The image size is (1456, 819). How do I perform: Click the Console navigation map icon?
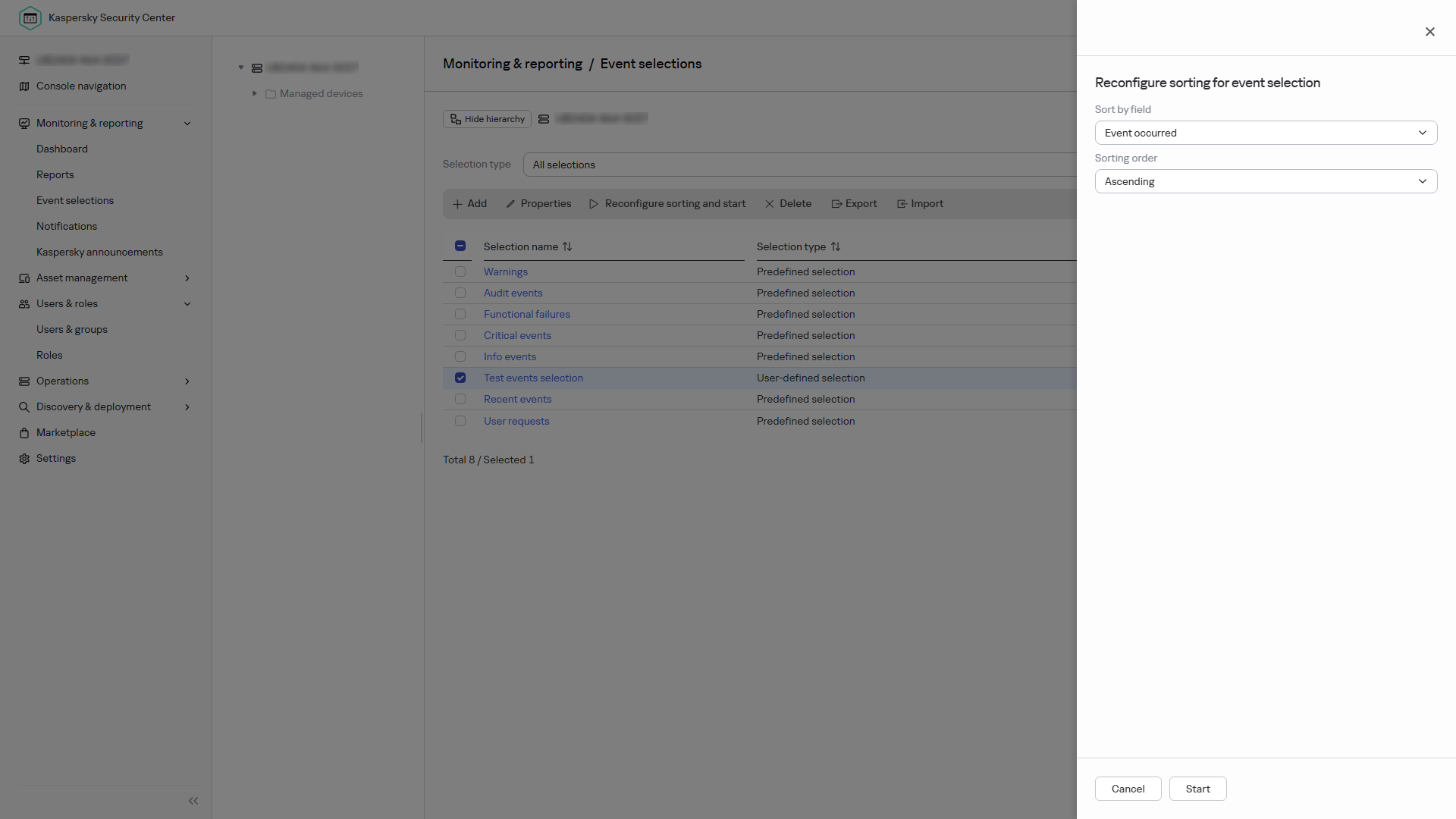[x=24, y=86]
